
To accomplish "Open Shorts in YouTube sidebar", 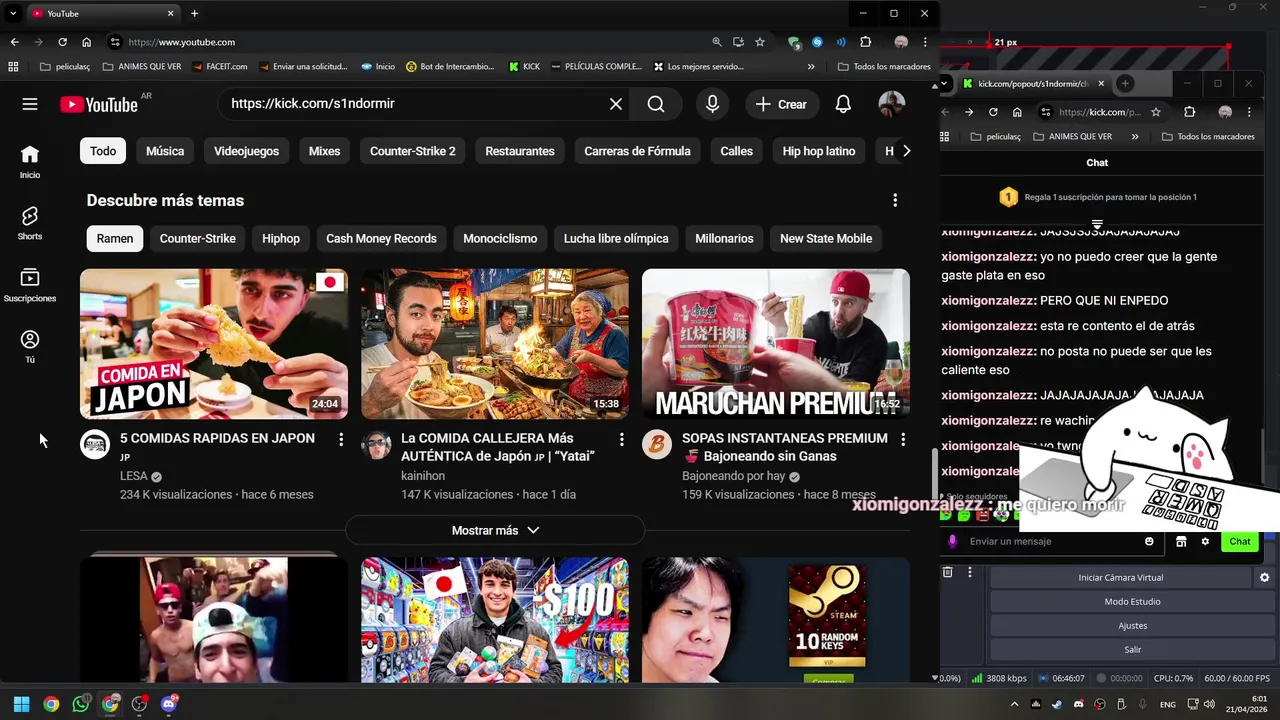I will point(30,224).
